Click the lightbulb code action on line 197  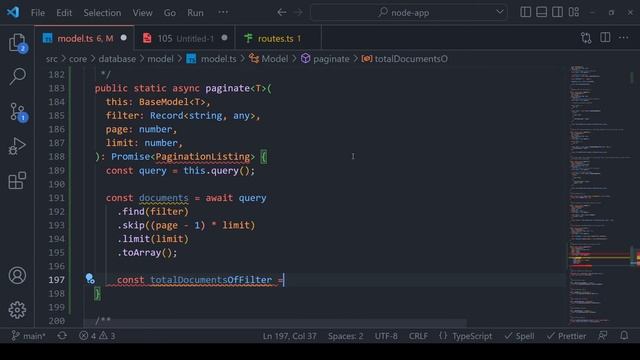[x=90, y=279]
